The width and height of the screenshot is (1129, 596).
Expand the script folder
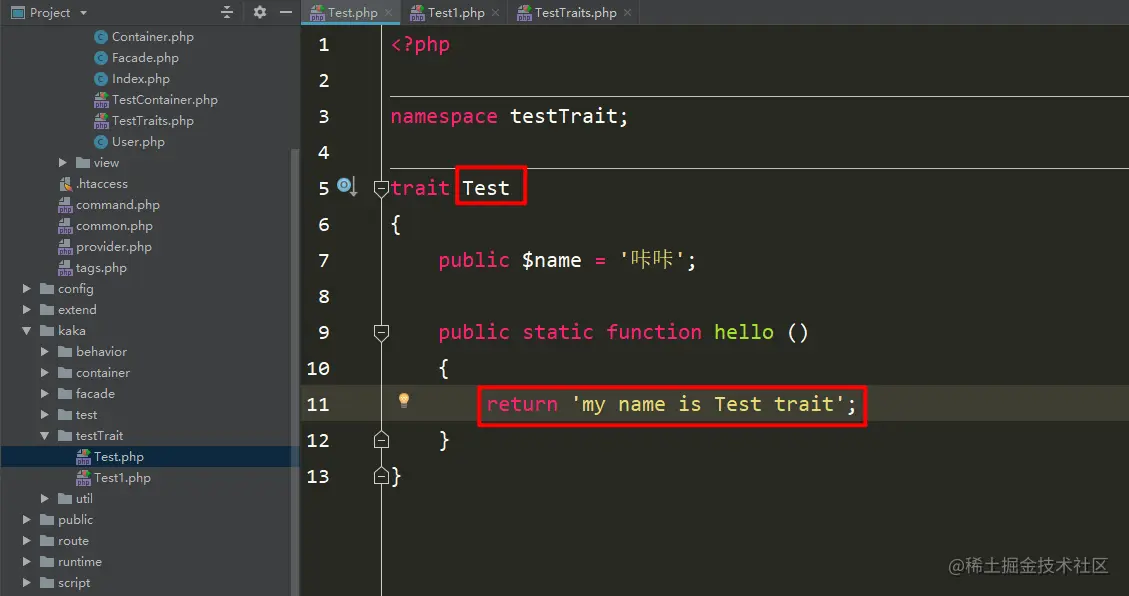coord(27,582)
